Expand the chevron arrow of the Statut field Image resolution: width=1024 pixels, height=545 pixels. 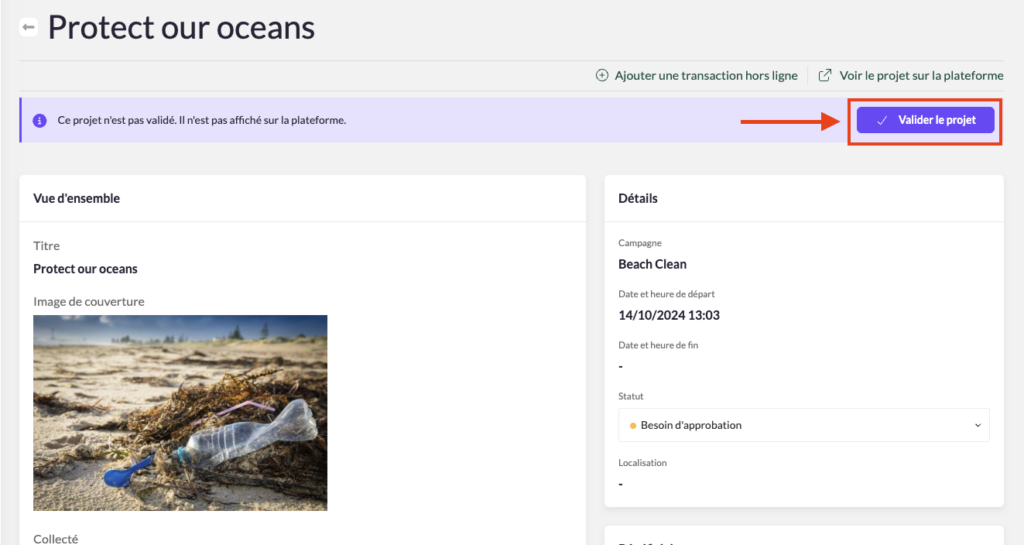(977, 425)
